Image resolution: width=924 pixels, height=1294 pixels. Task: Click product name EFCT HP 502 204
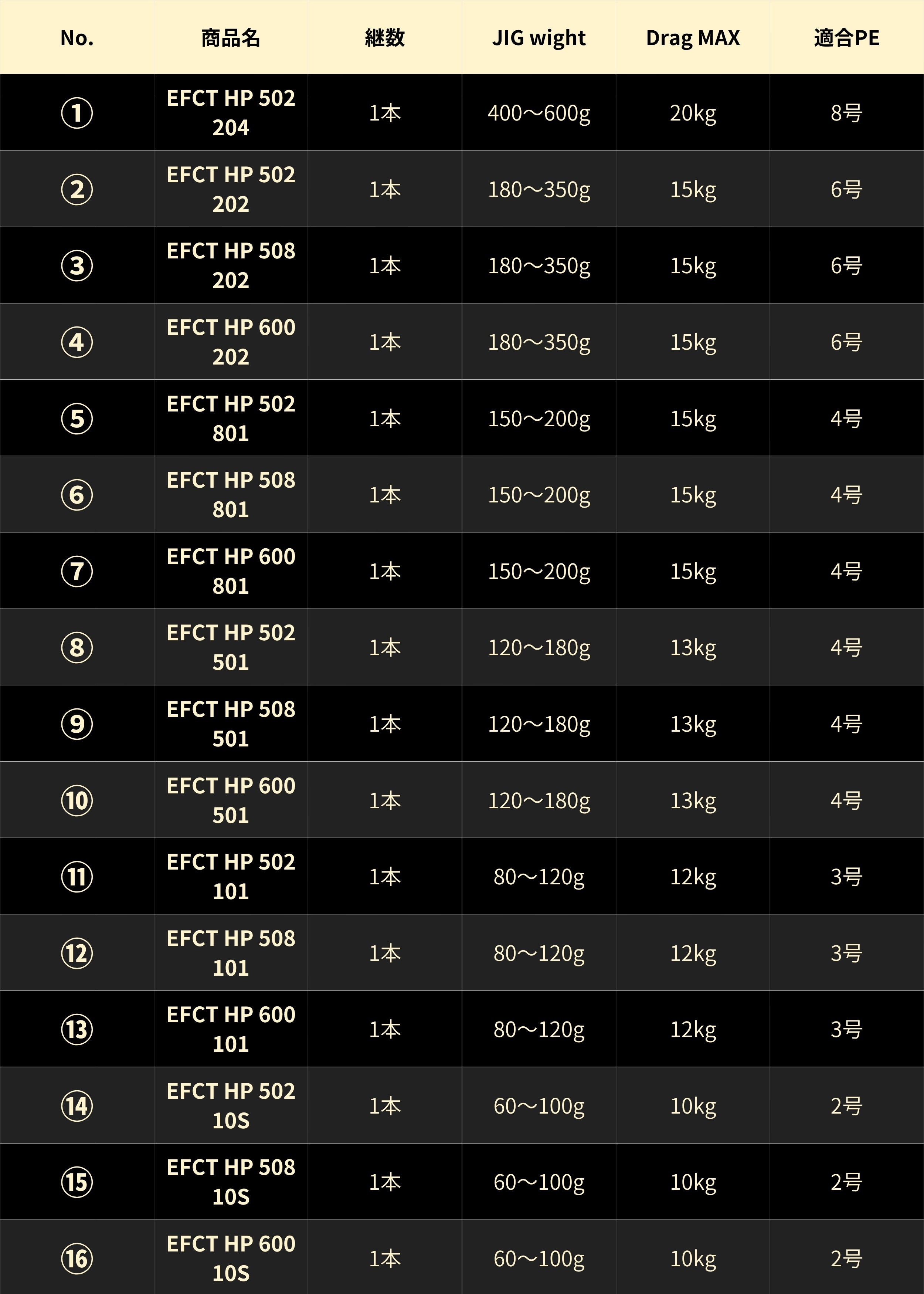[x=231, y=113]
